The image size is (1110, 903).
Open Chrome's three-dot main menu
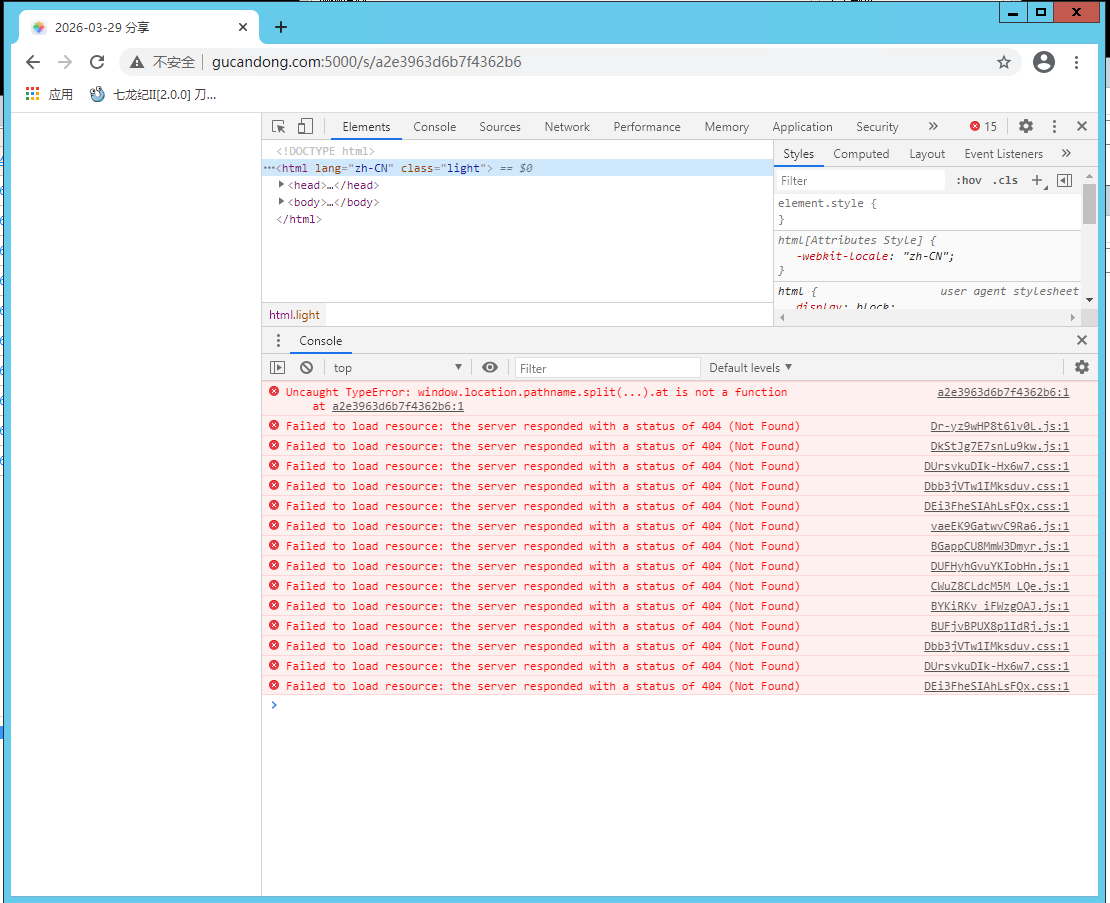(x=1076, y=62)
